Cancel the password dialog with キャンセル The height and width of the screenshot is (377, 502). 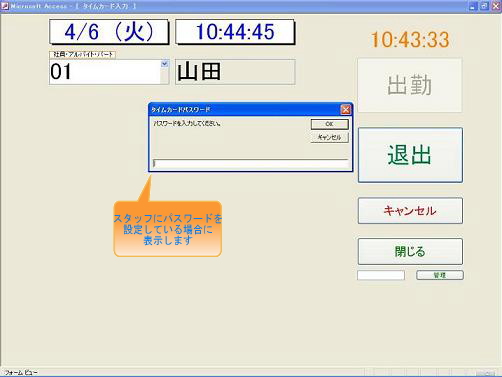click(330, 137)
